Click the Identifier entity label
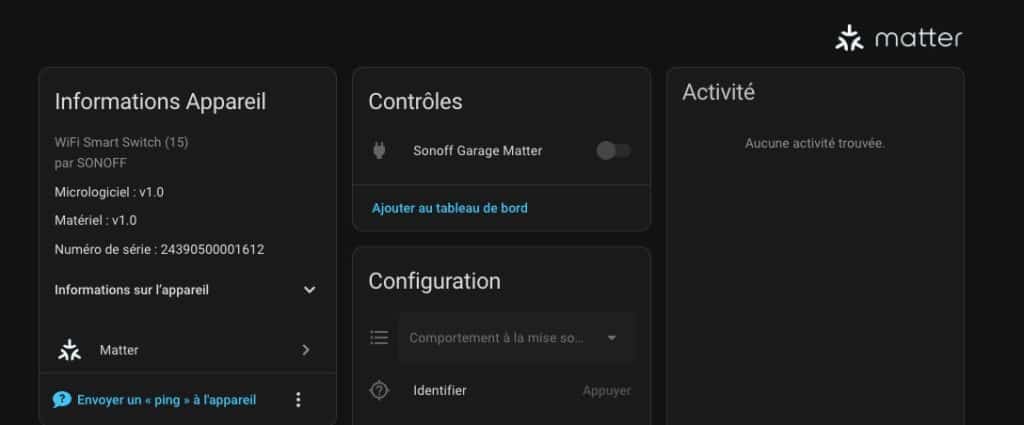 click(440, 390)
